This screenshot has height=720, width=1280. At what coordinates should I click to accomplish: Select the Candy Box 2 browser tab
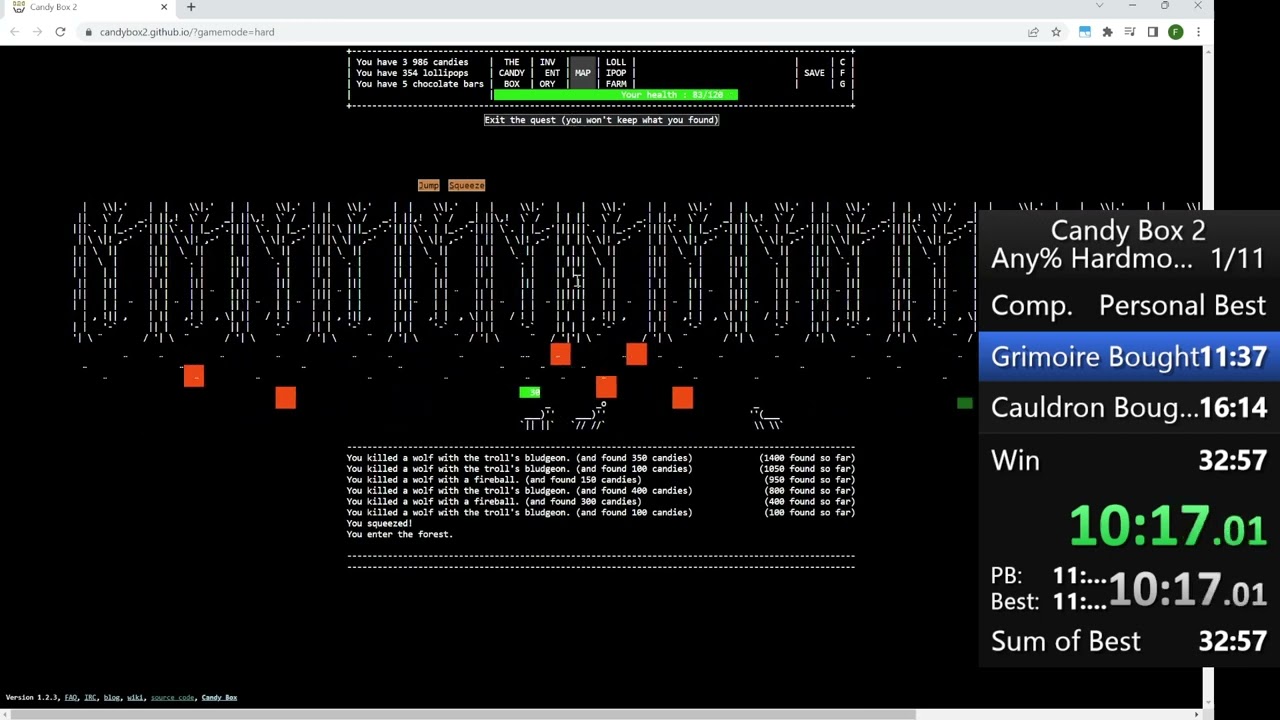(x=90, y=7)
